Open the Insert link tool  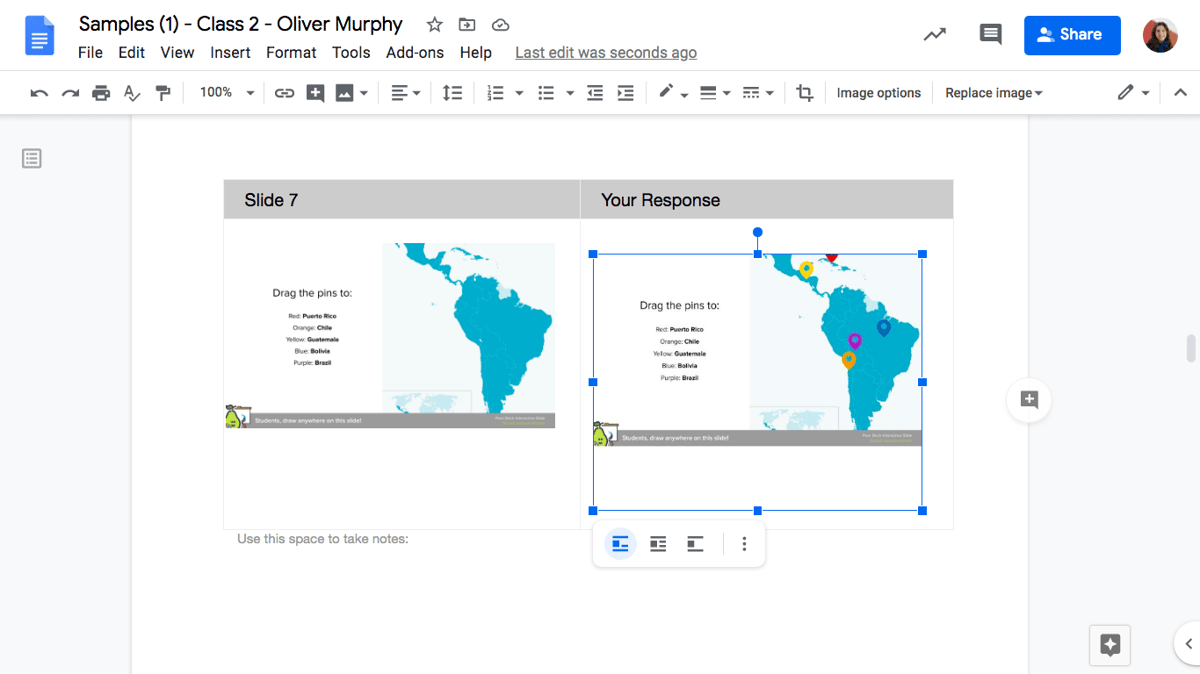tap(284, 92)
